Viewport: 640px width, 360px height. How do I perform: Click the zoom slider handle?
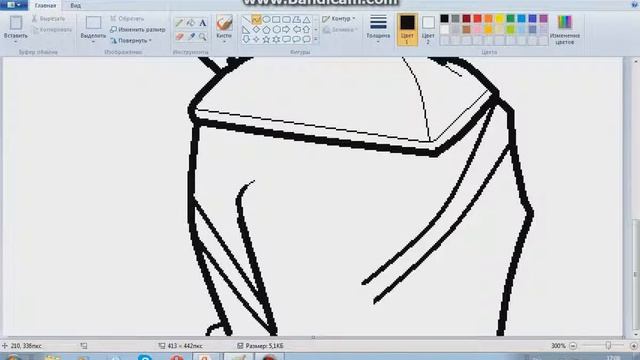(608, 346)
